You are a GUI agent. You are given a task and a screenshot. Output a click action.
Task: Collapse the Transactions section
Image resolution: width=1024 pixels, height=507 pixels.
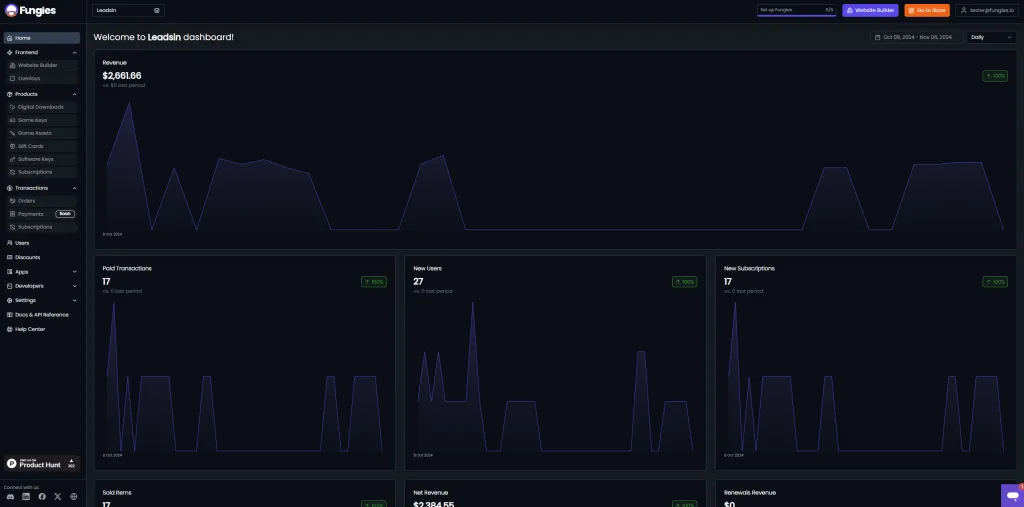click(74, 188)
